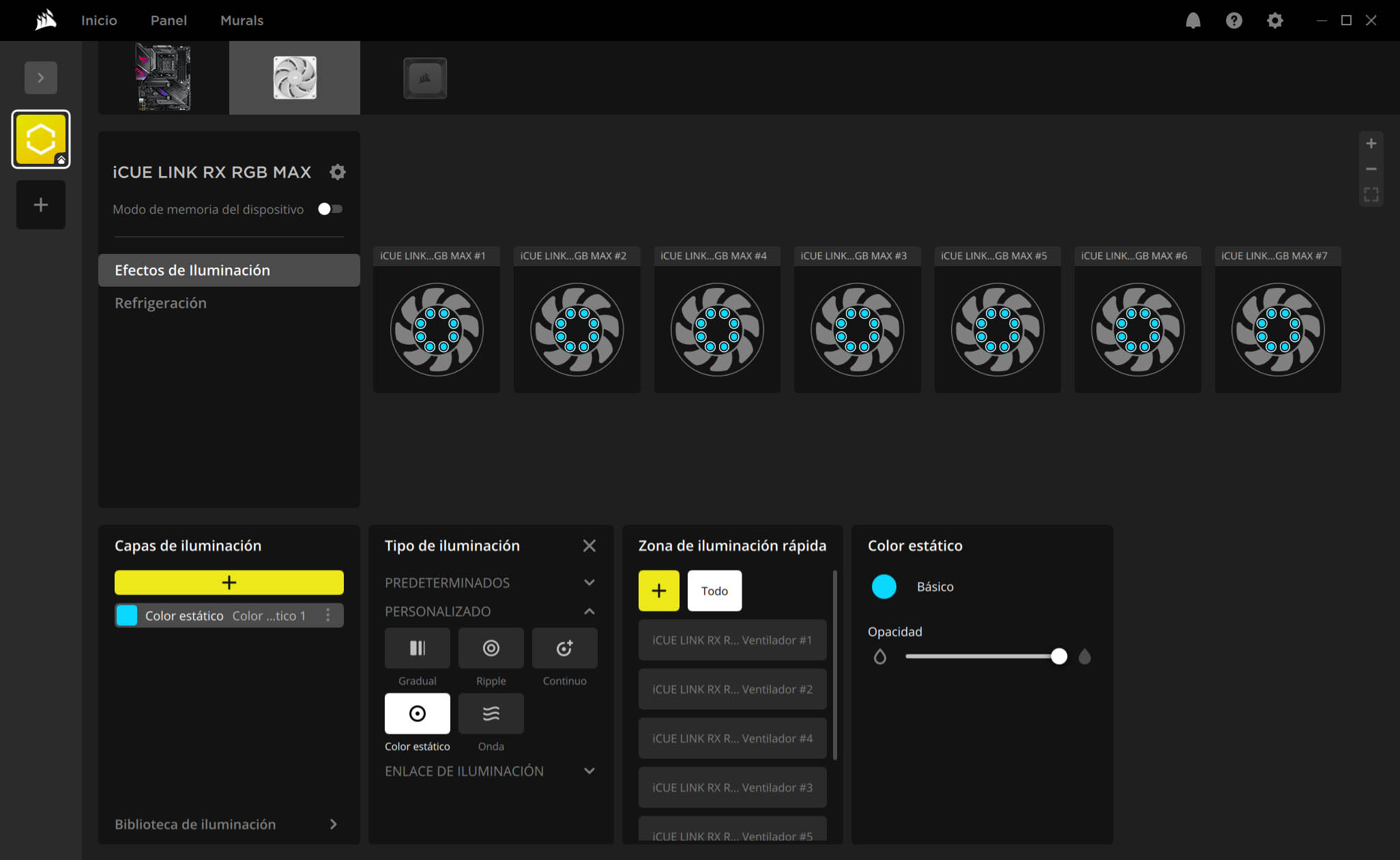1400x860 pixels.
Task: Toggle Modo de memoria del dispositivo switch
Action: [330, 209]
